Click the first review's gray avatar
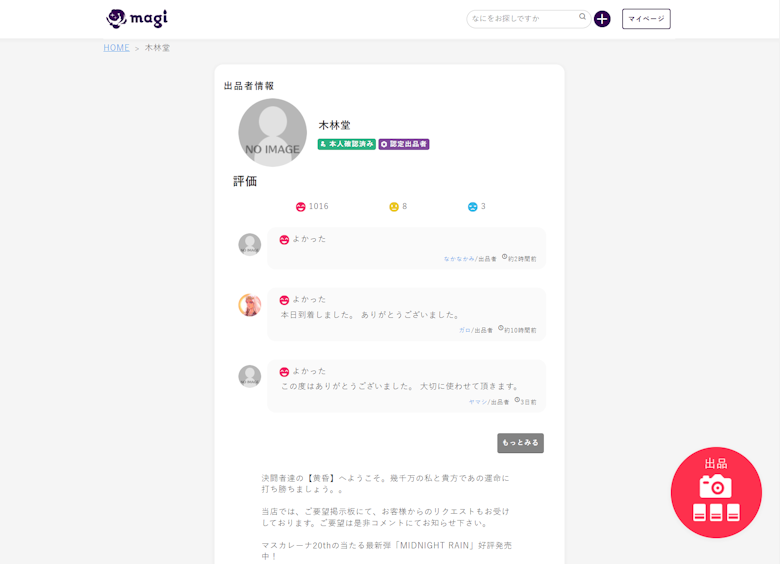 (x=250, y=244)
